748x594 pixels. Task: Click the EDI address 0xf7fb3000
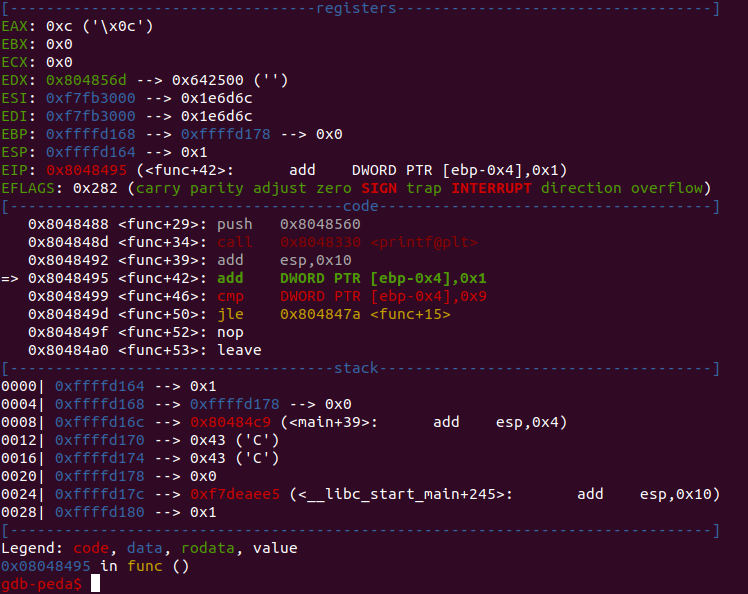pos(91,116)
